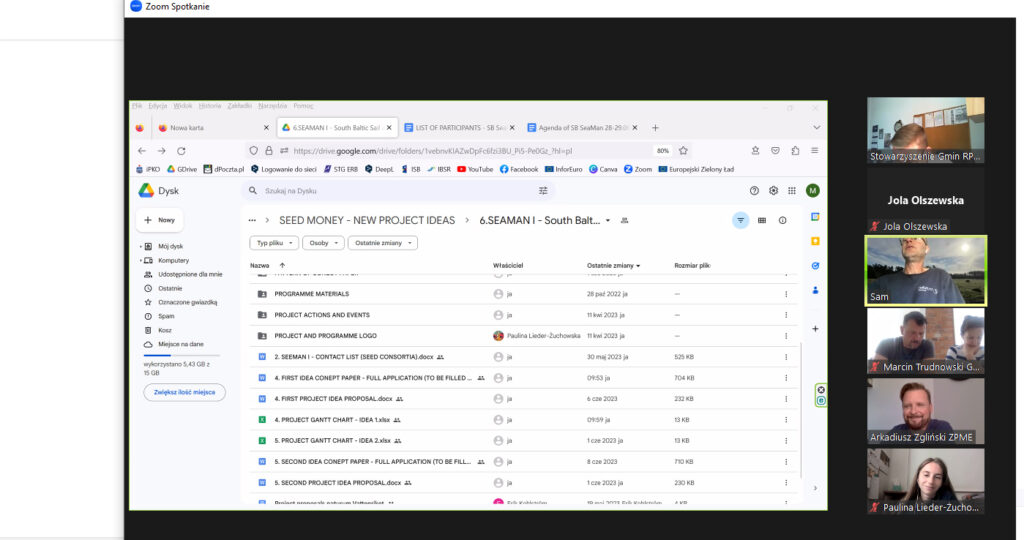Image resolution: width=1024 pixels, height=540 pixels.
Task: Click the Google Drive Dysk logo
Action: click(159, 191)
